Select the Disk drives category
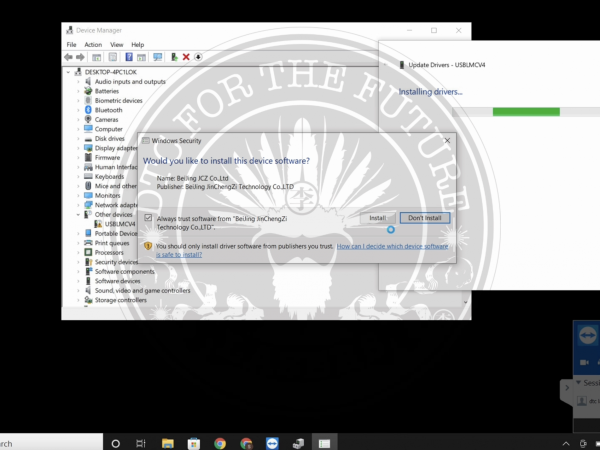 pyautogui.click(x=110, y=139)
